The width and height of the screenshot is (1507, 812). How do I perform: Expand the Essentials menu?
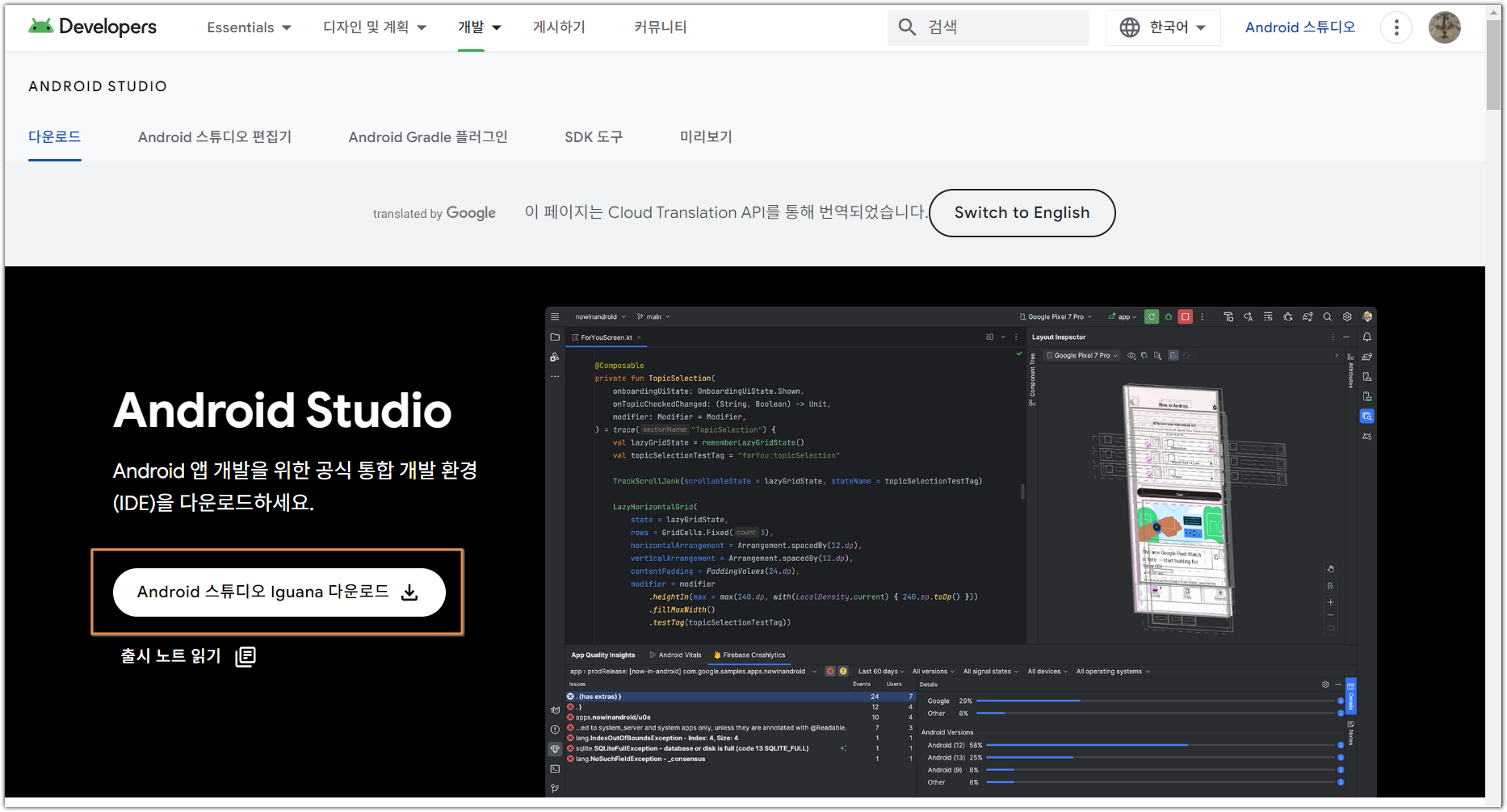(249, 27)
